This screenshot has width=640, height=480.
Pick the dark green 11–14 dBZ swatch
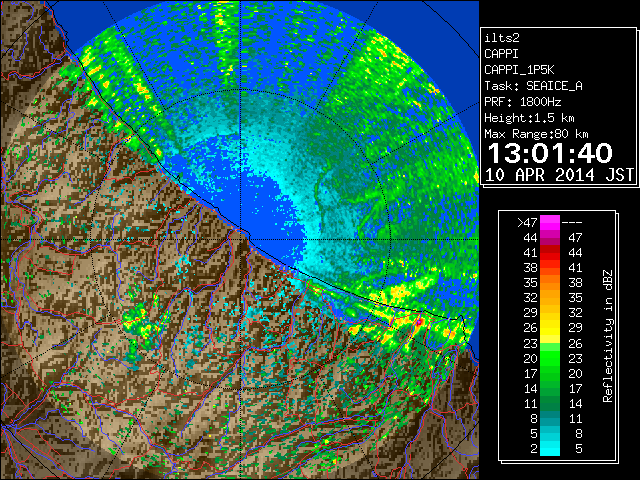point(550,404)
